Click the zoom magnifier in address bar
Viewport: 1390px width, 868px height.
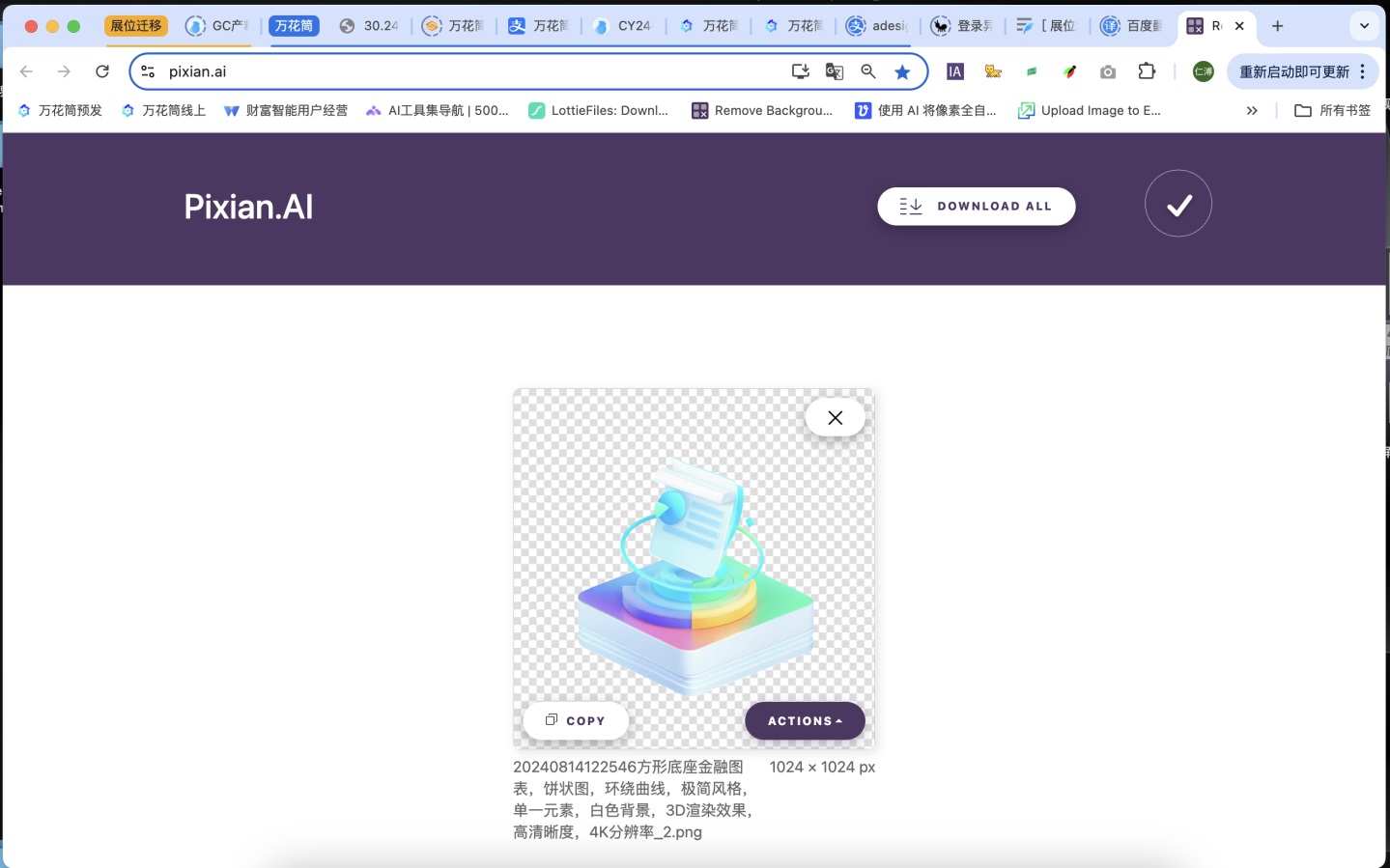tap(868, 71)
